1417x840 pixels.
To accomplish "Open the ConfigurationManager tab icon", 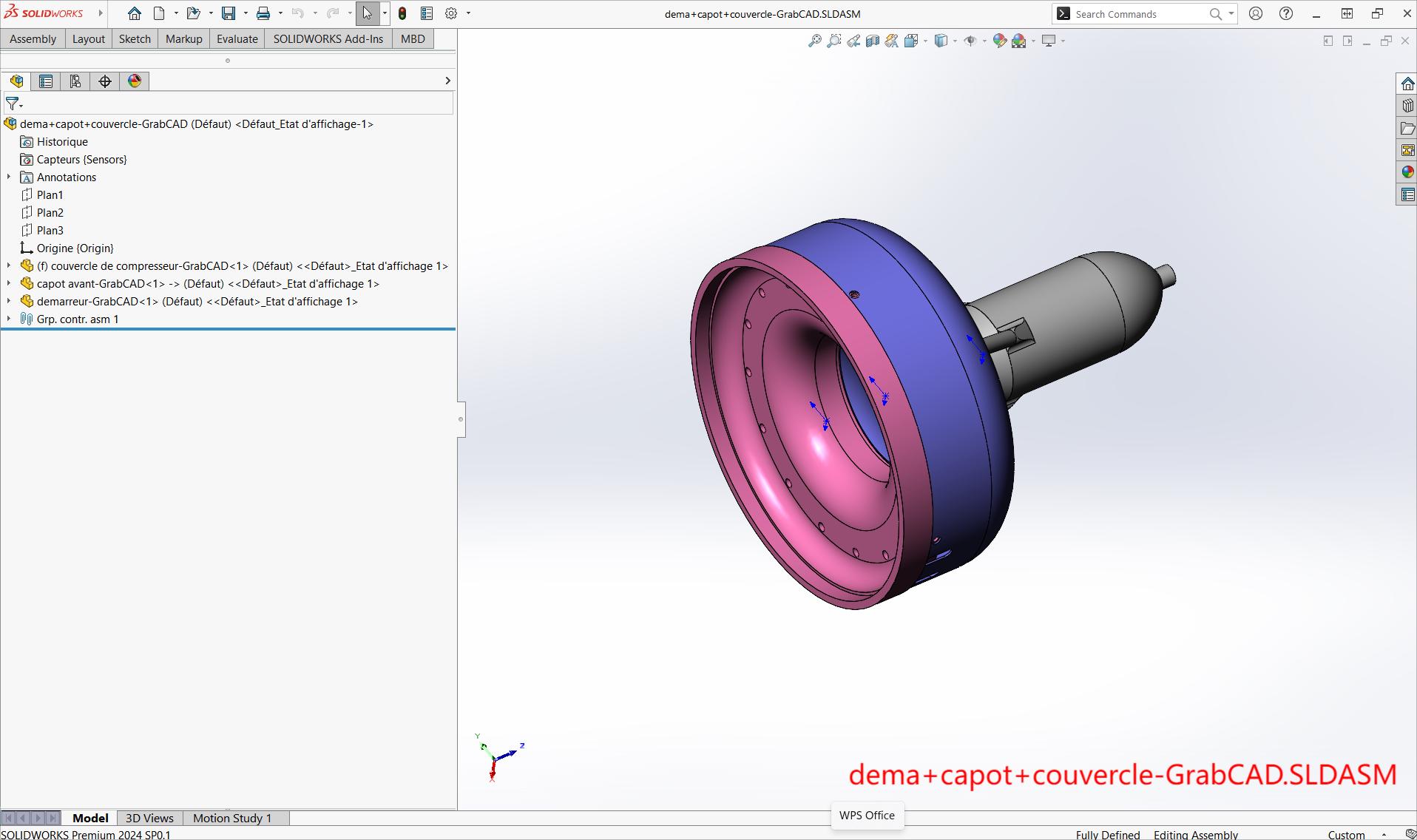I will tap(75, 81).
